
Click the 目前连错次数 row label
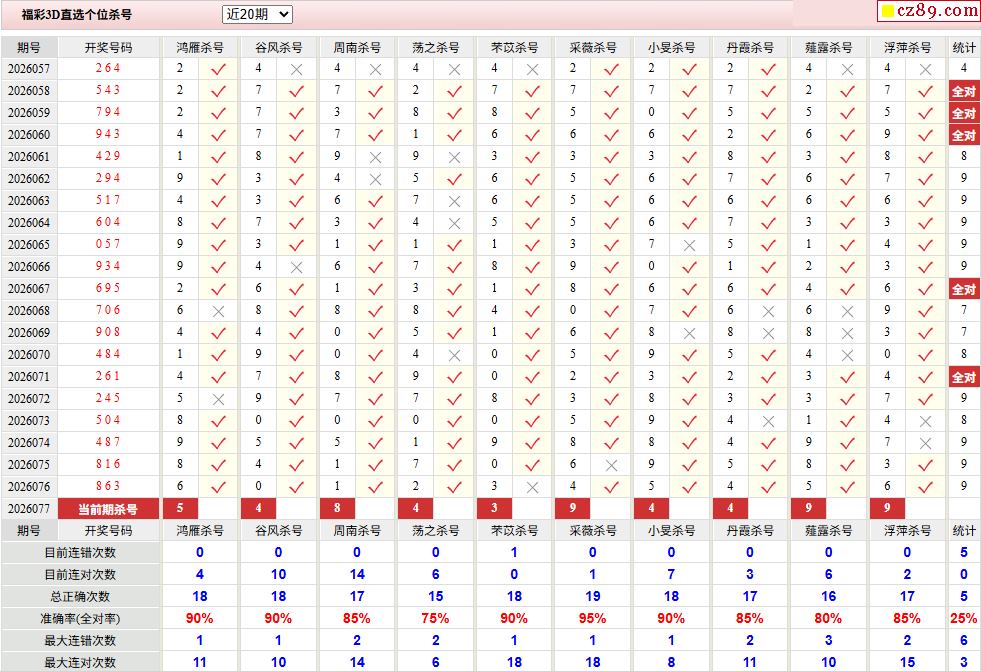(80, 553)
